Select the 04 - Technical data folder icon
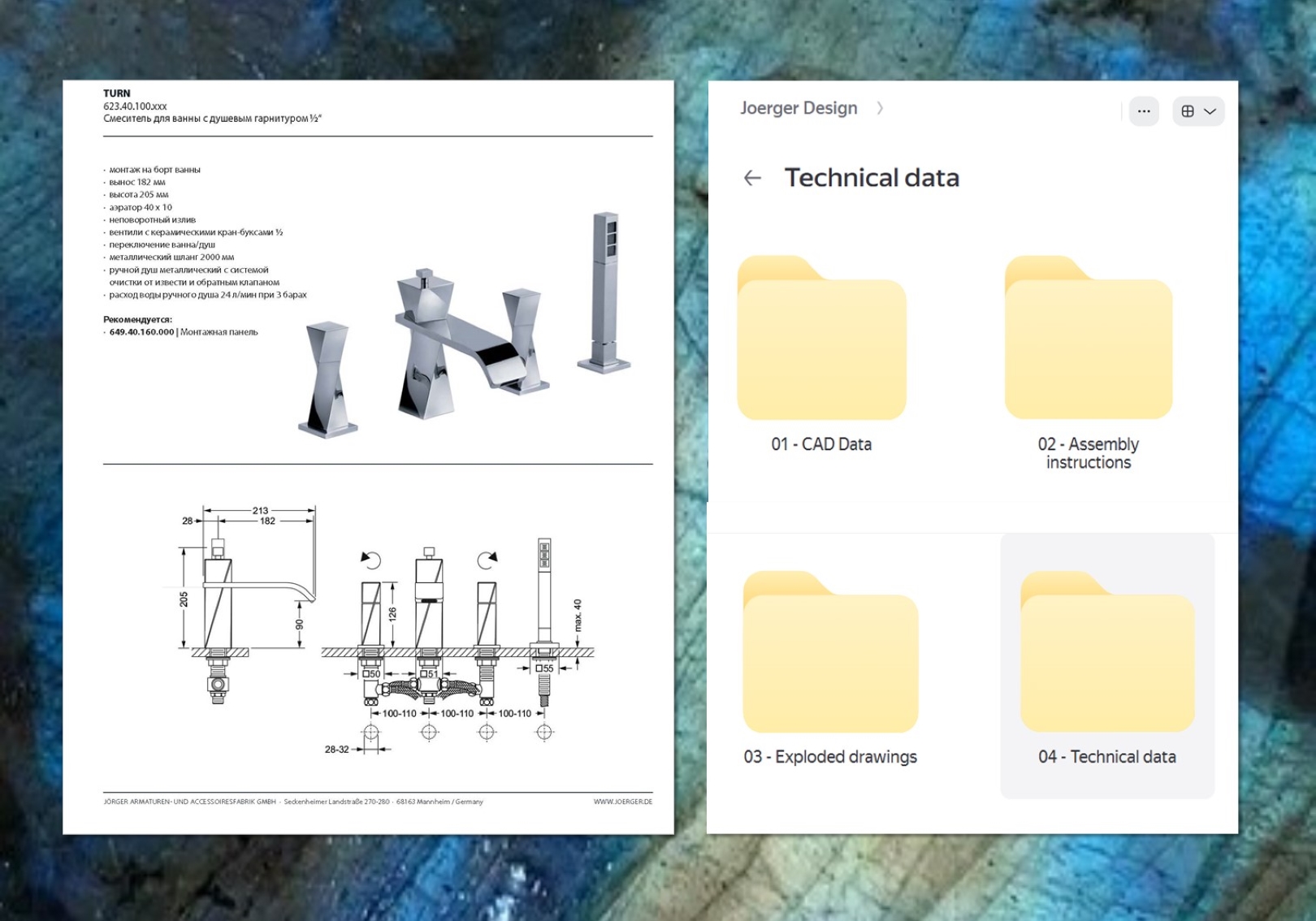 tap(1107, 652)
